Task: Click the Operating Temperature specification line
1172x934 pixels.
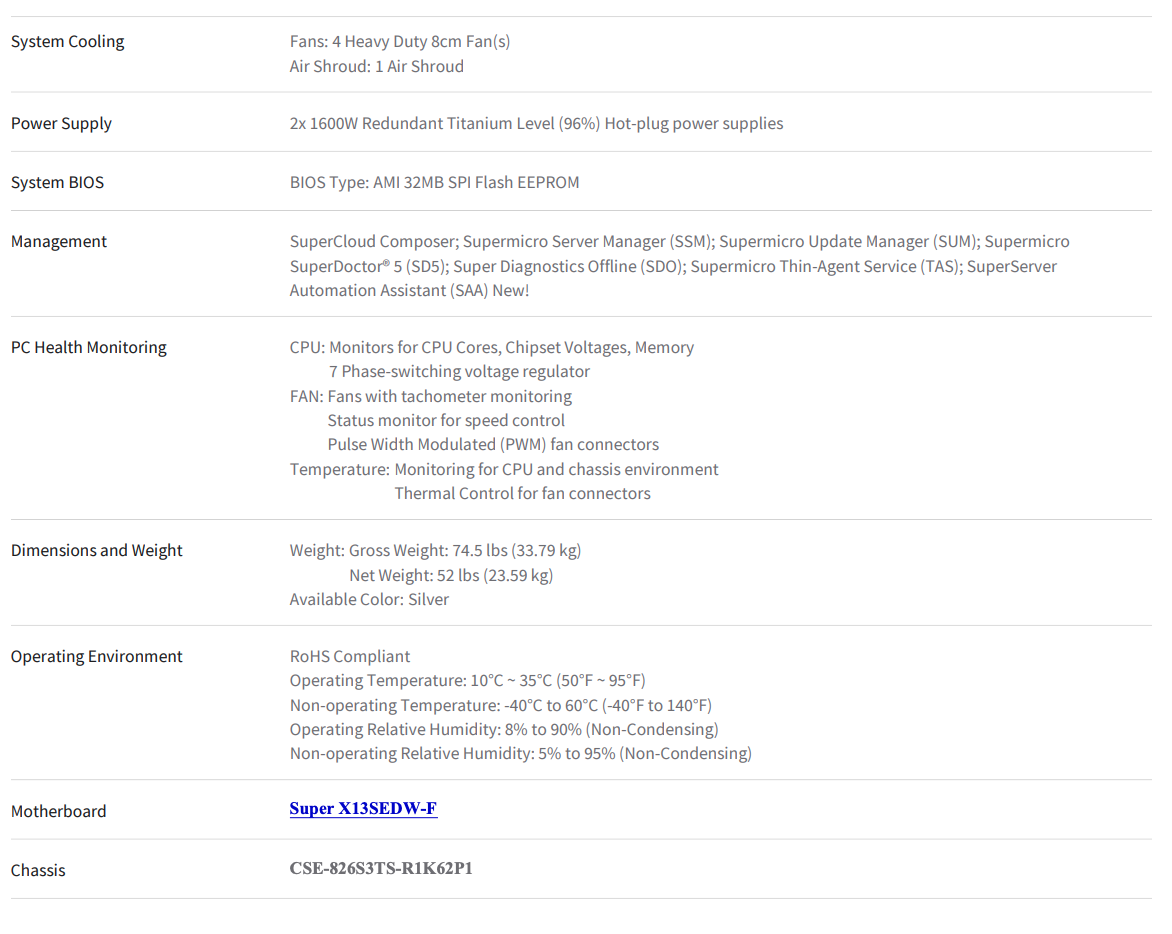Action: 467,681
